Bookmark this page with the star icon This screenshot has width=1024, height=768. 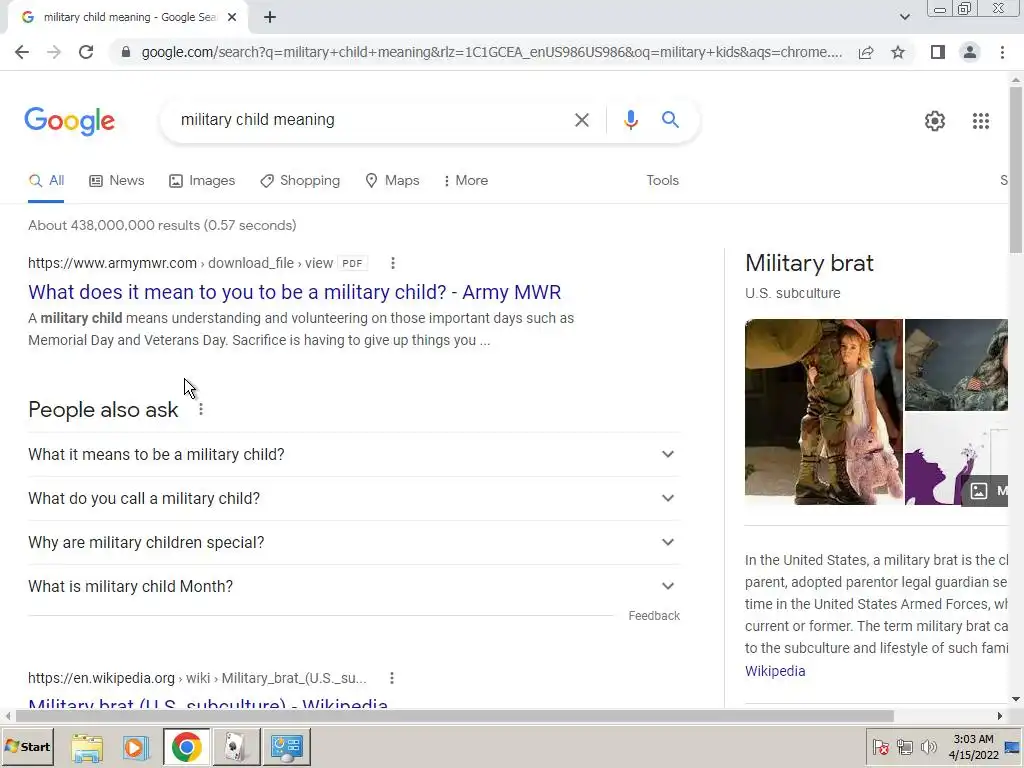[x=898, y=52]
